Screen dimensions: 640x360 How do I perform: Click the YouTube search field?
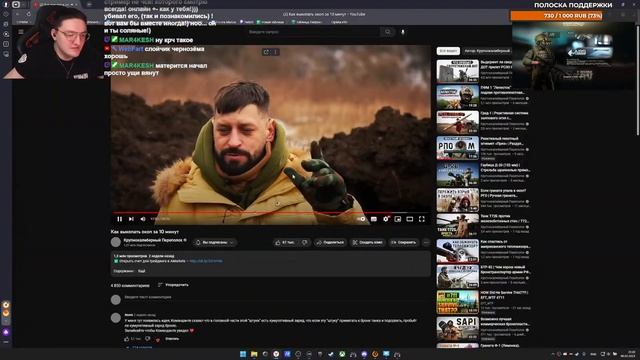click(312, 32)
